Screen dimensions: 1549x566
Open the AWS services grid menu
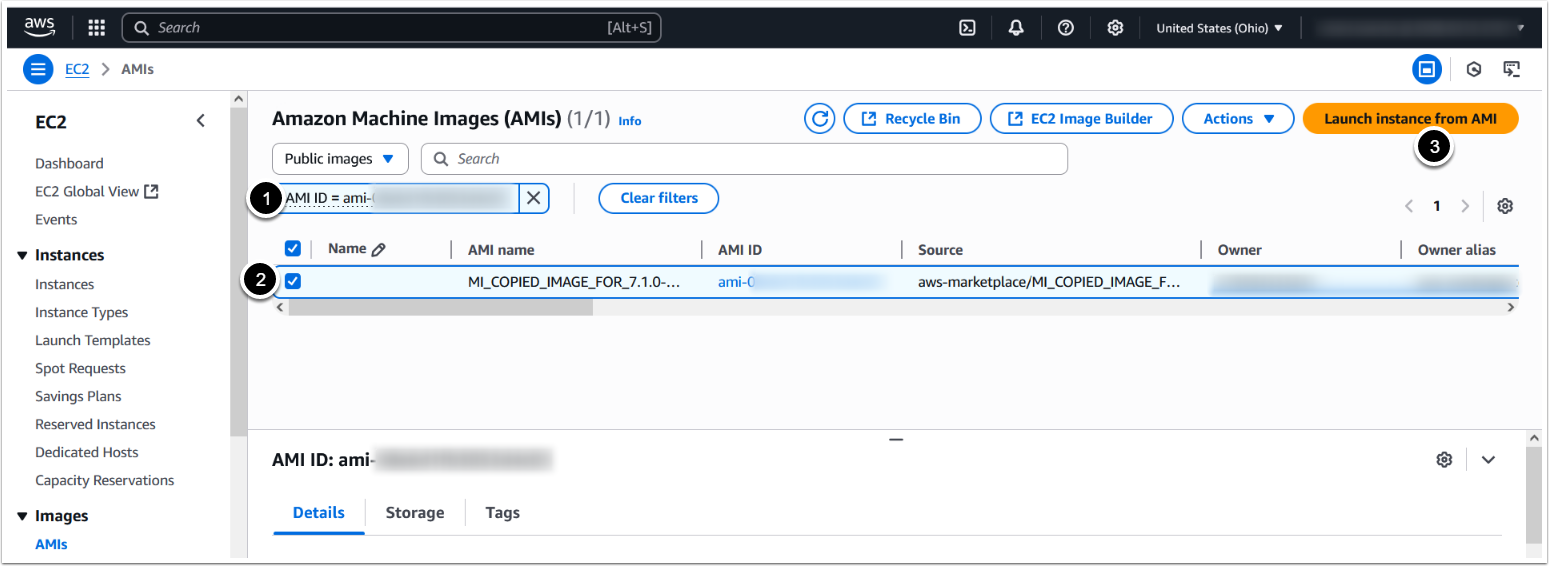pos(97,28)
